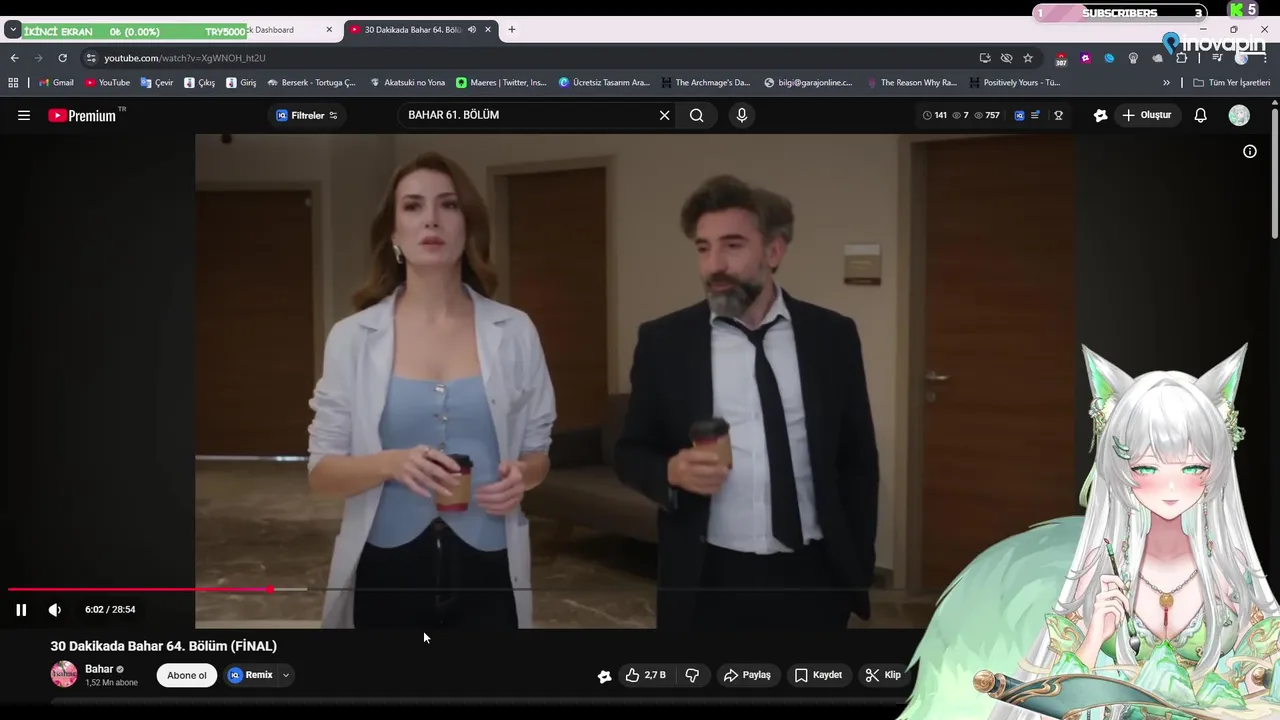Show the video info card icon
This screenshot has width=1280, height=720.
tap(1250, 151)
